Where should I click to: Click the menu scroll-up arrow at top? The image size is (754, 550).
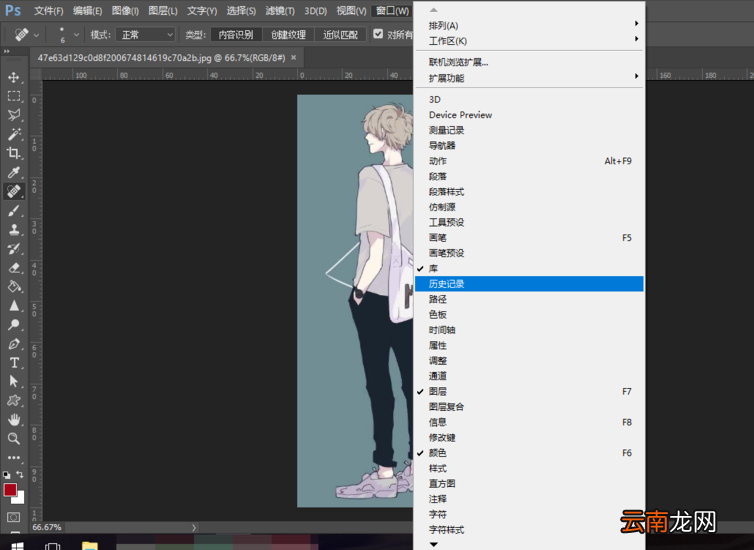click(x=434, y=10)
